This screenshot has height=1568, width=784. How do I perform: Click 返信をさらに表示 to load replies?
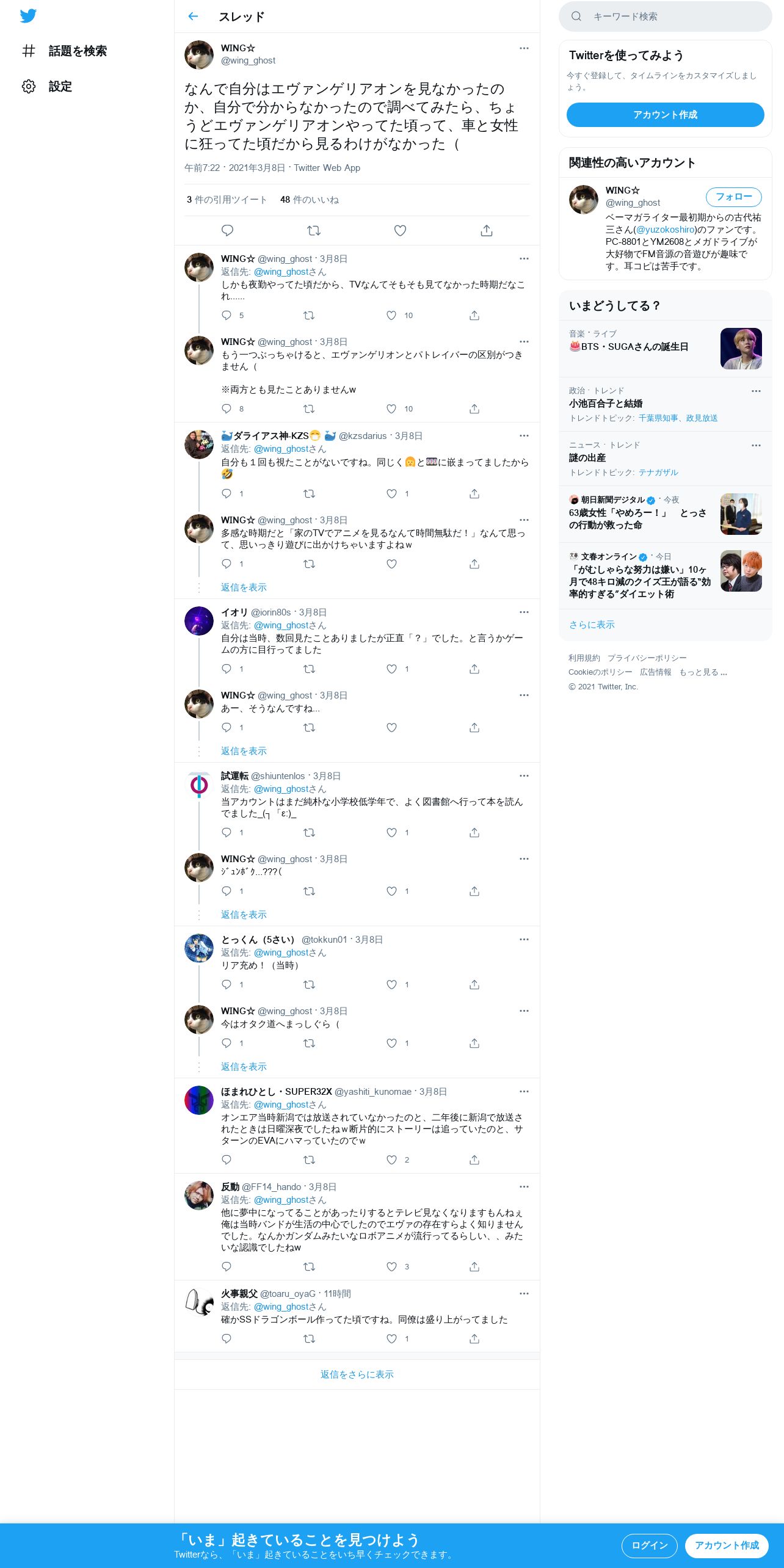click(x=357, y=1374)
